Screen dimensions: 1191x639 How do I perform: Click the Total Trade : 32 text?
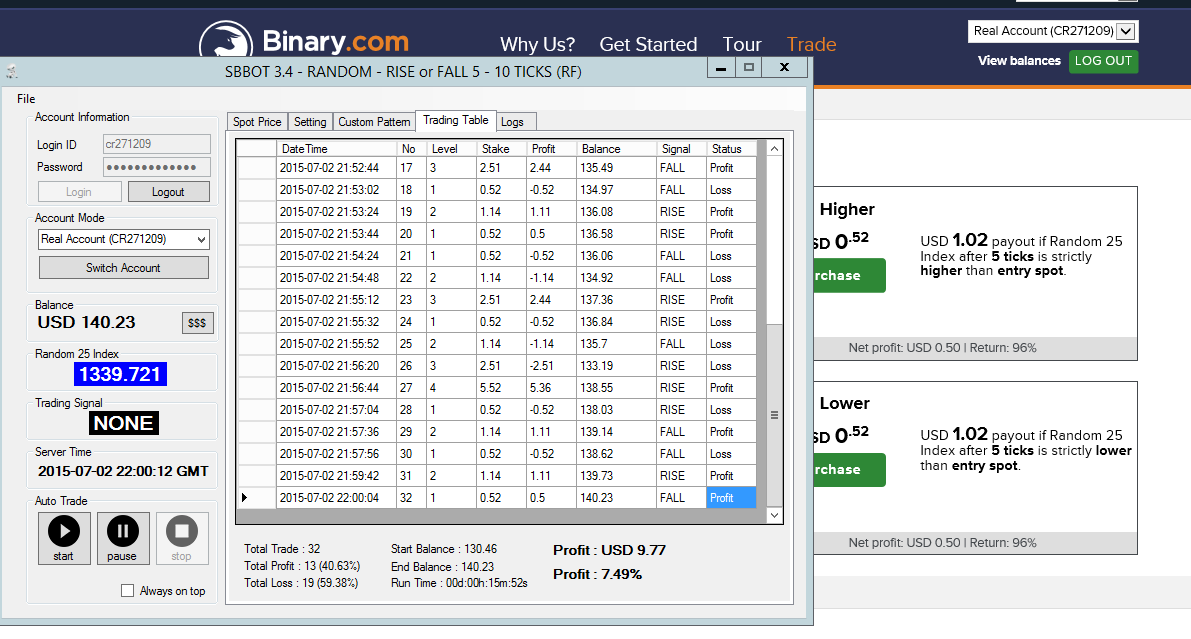pyautogui.click(x=282, y=549)
